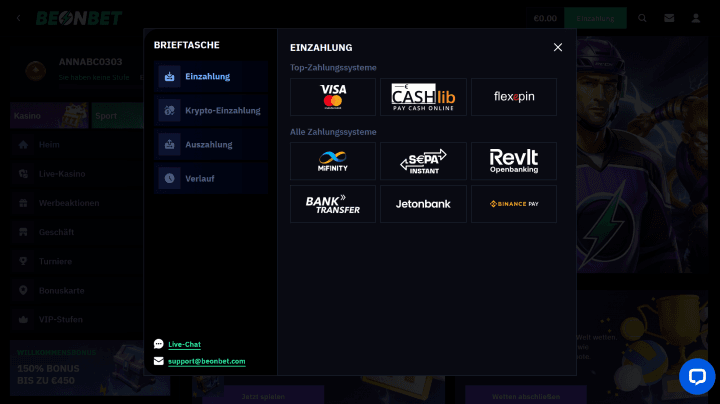Select Visa Mastercard payment method

point(333,97)
